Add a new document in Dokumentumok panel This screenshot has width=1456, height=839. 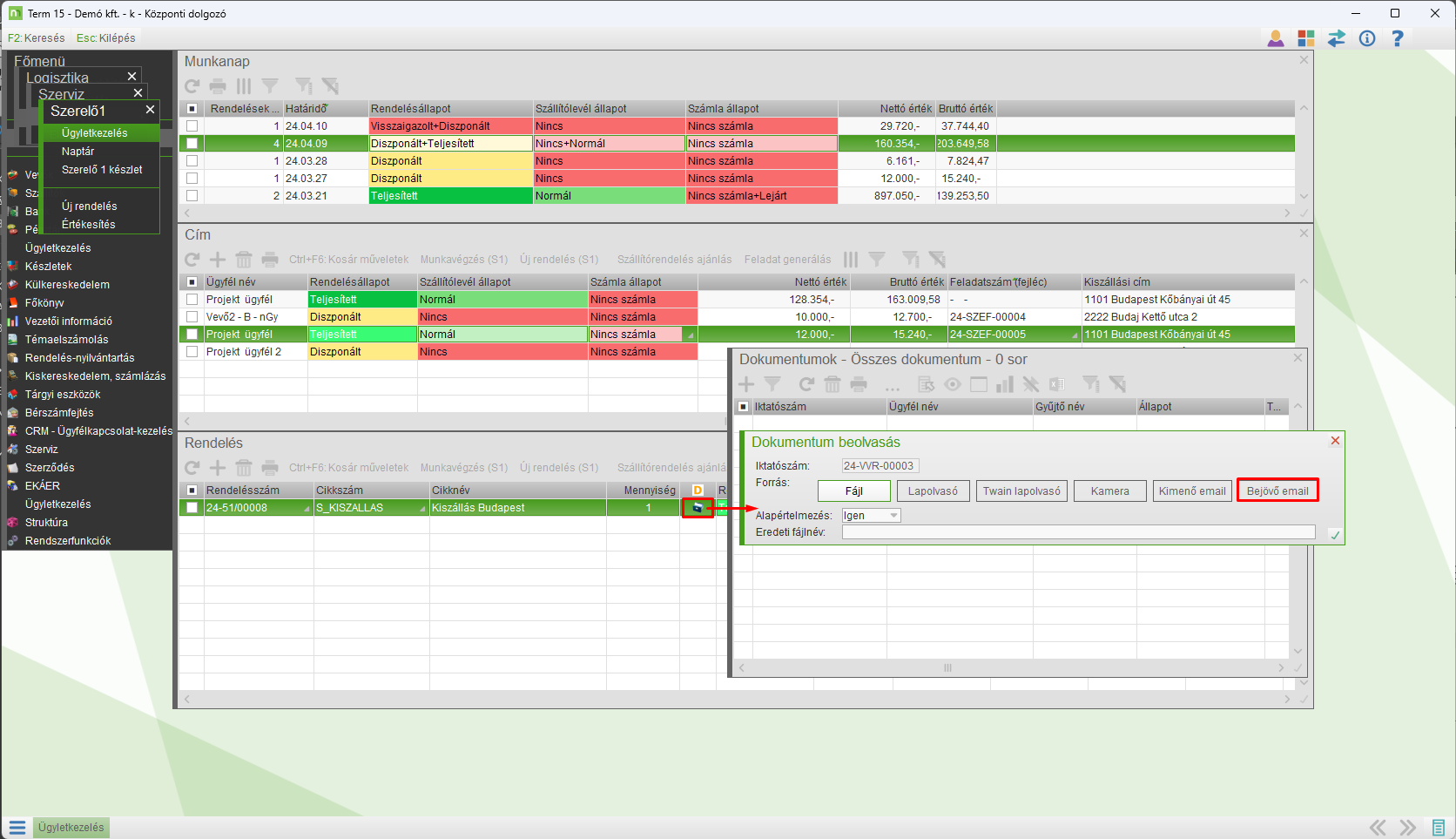click(746, 384)
